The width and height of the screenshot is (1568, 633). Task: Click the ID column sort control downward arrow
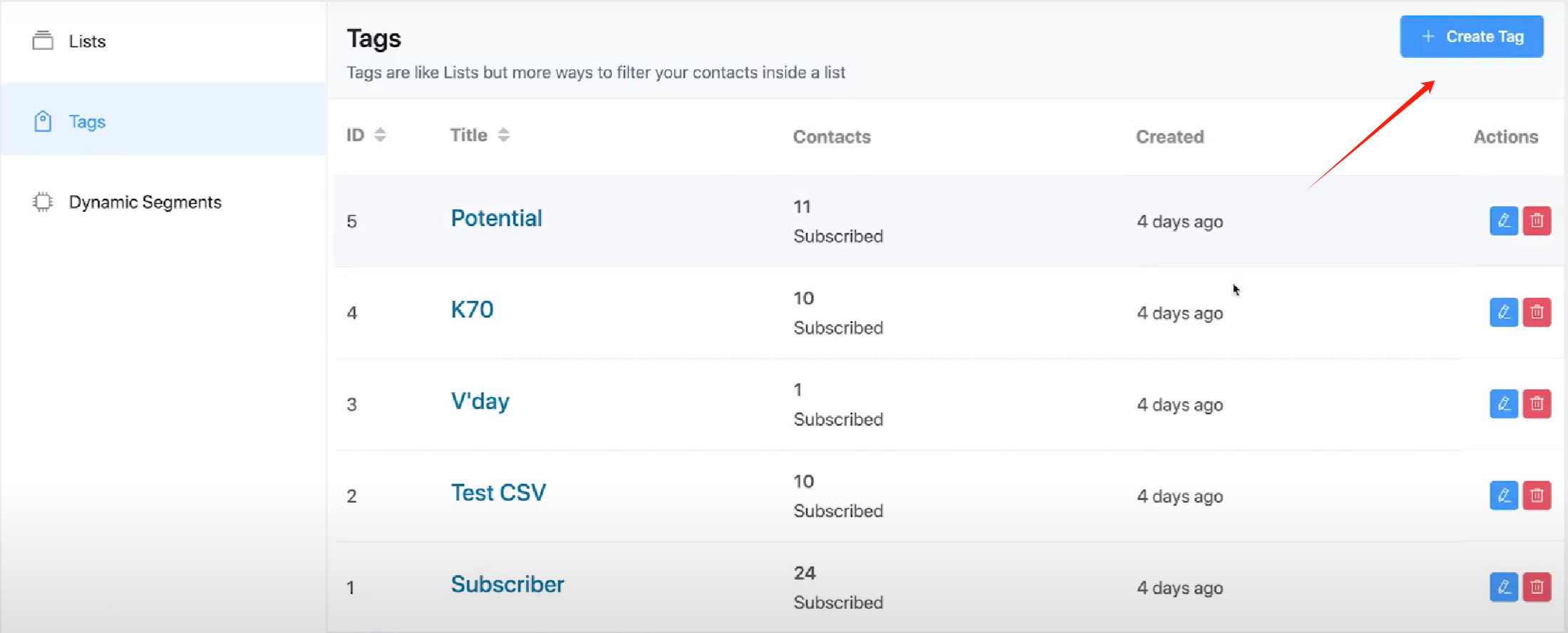coord(381,138)
